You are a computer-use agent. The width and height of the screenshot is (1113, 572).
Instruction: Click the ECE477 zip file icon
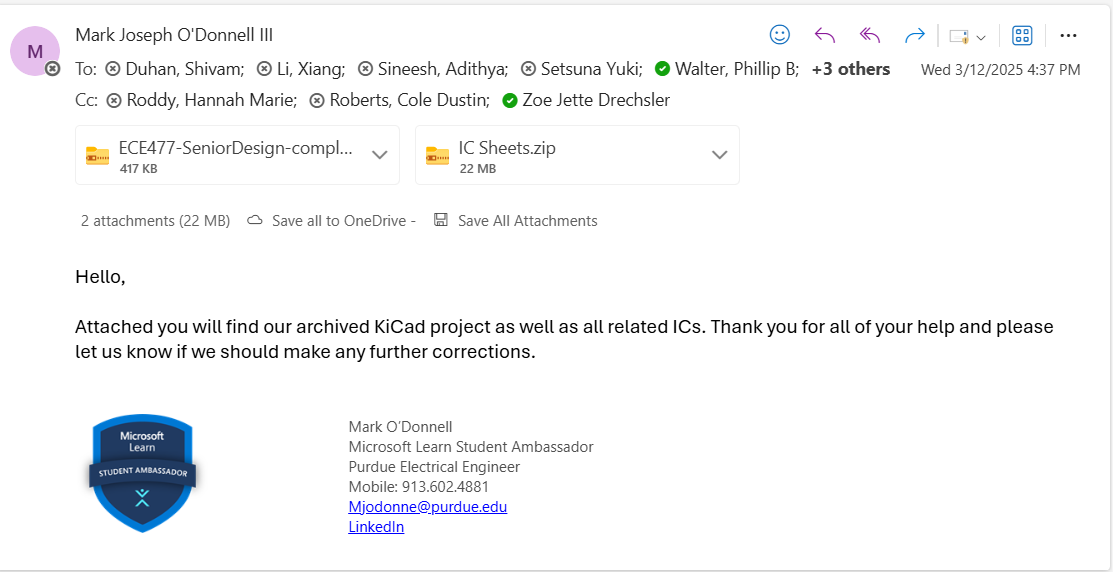[97, 155]
